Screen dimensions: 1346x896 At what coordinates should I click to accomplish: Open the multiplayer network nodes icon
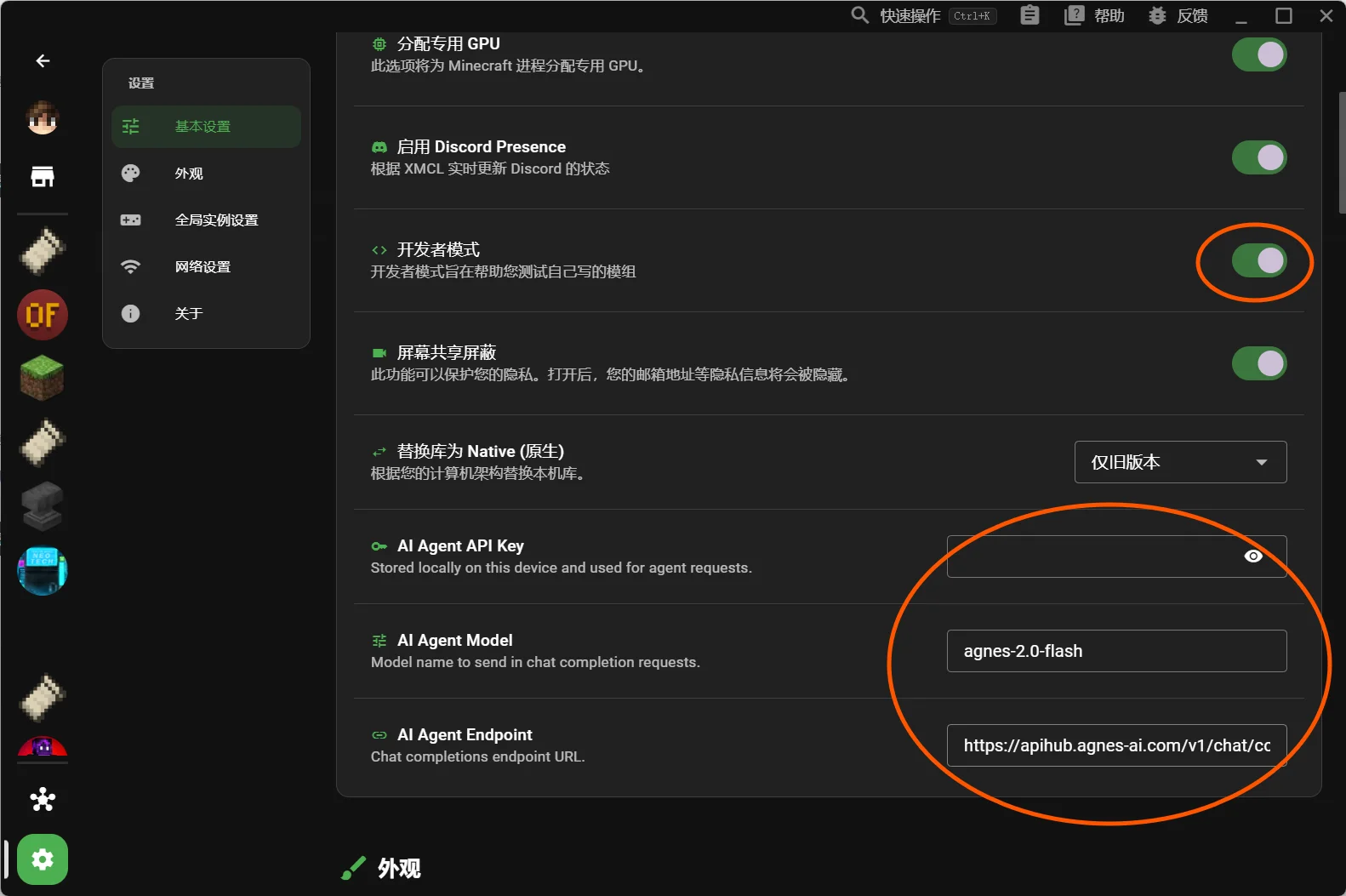tap(43, 799)
